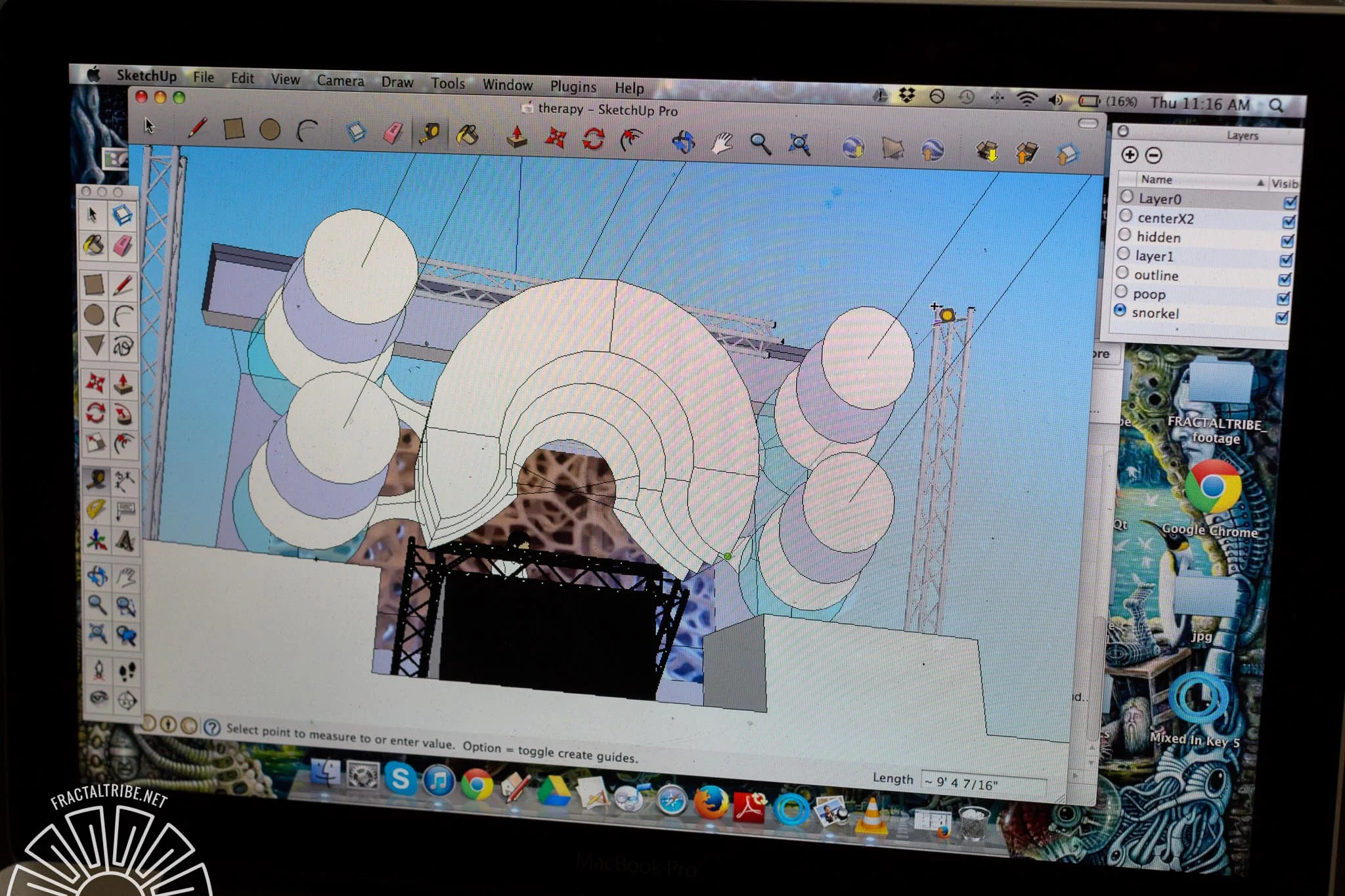Click Zoom Extents in the top toolbar
Image resolution: width=1345 pixels, height=896 pixels.
[799, 145]
